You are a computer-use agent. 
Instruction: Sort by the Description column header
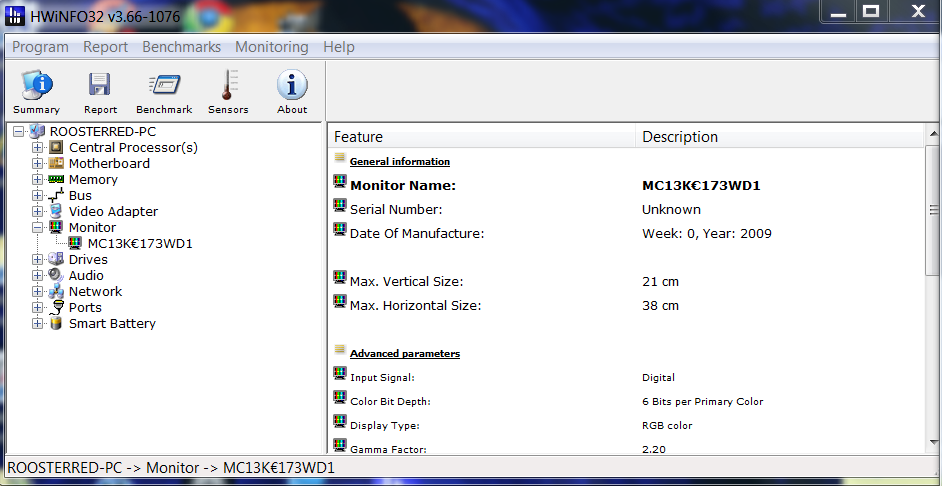coord(780,137)
